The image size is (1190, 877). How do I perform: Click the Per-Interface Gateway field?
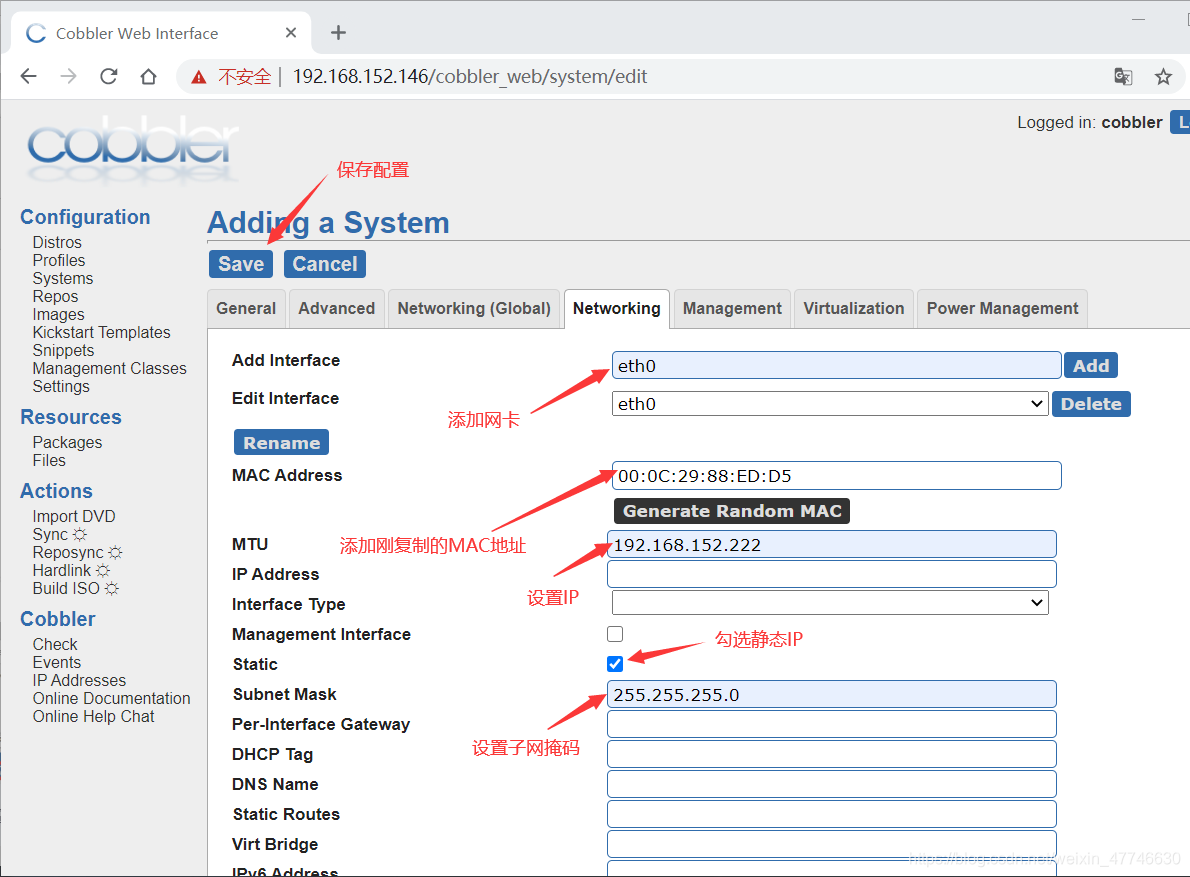point(832,725)
